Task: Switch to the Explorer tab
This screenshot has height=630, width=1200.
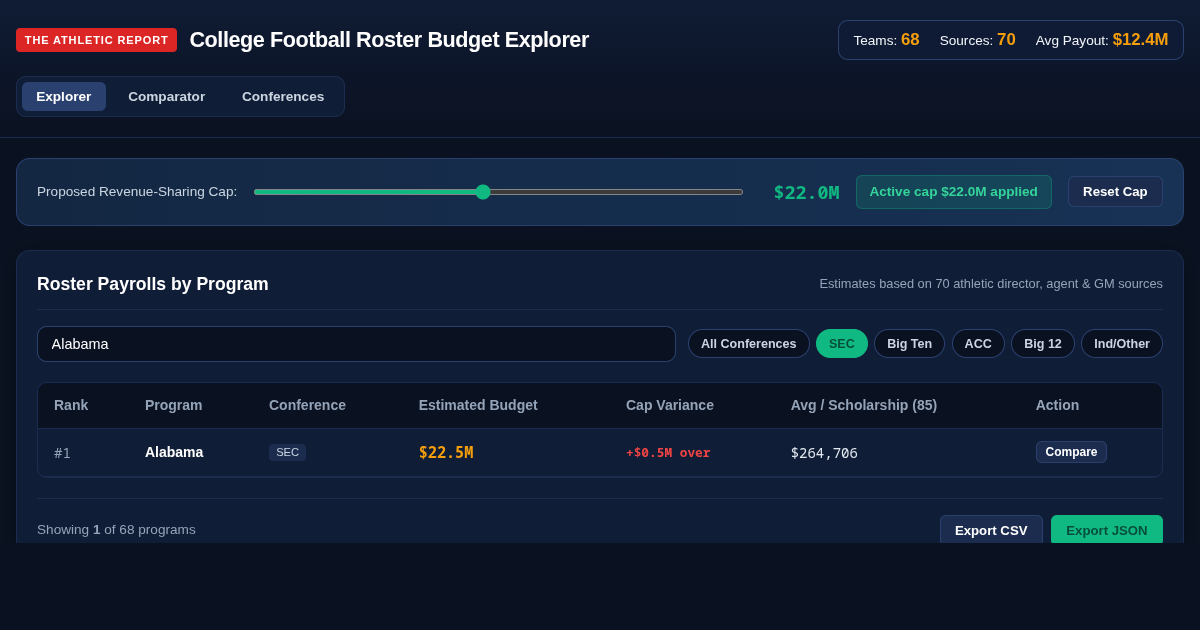Action: pyautogui.click(x=64, y=96)
